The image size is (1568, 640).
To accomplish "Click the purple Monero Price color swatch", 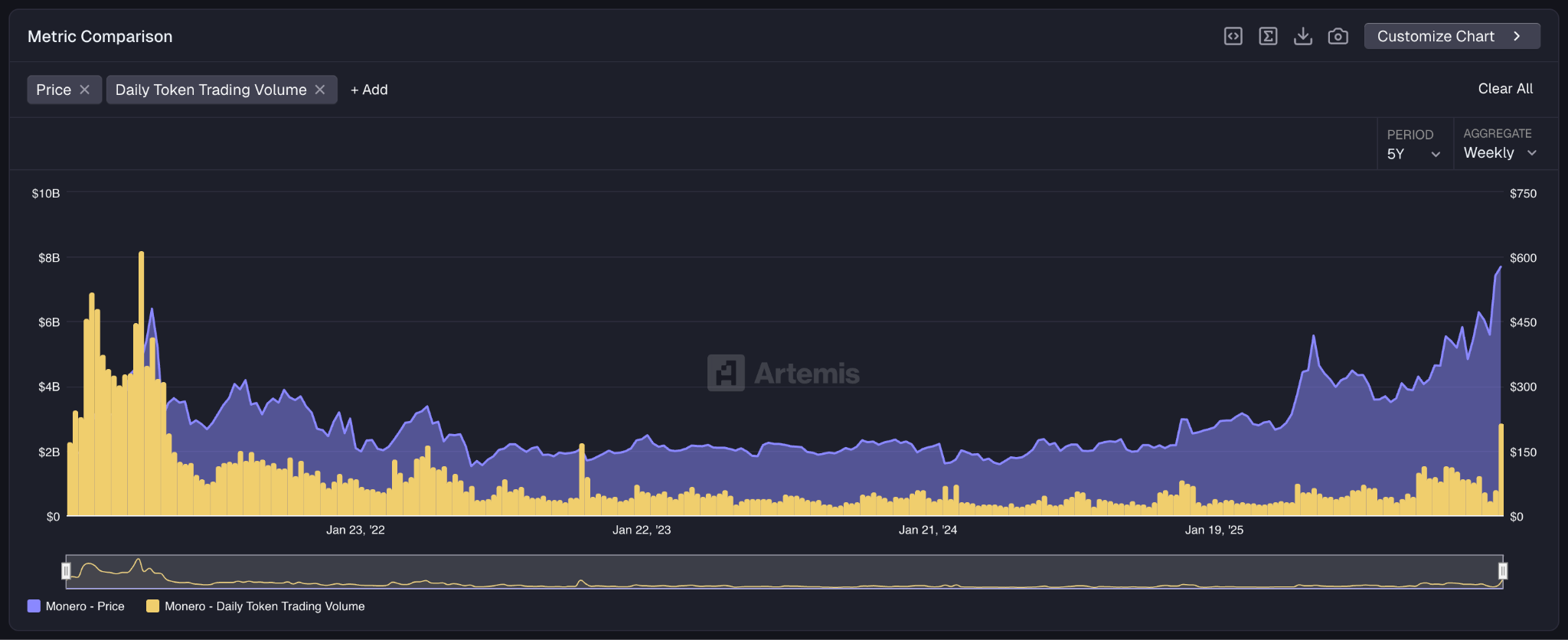I will tap(34, 606).
